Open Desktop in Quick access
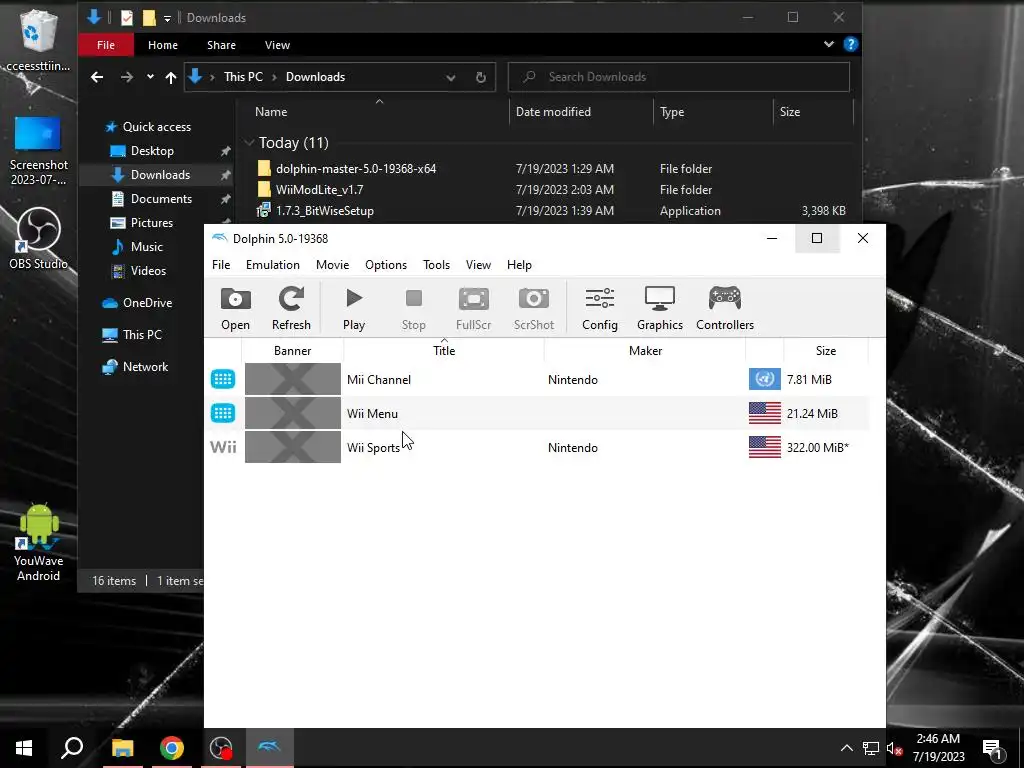The width and height of the screenshot is (1024, 768). (x=152, y=151)
